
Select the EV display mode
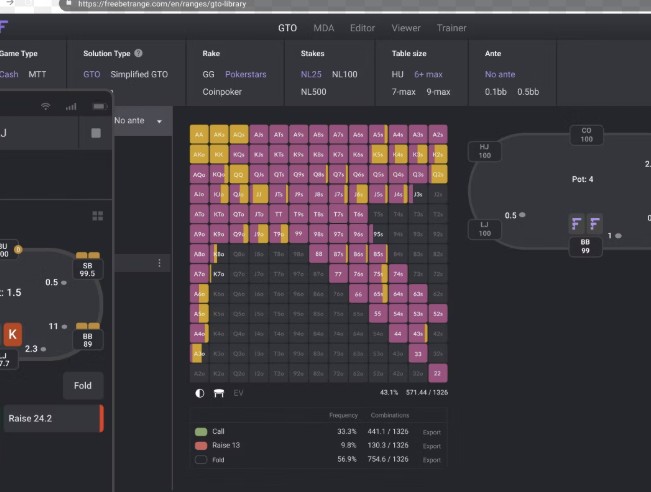238,393
